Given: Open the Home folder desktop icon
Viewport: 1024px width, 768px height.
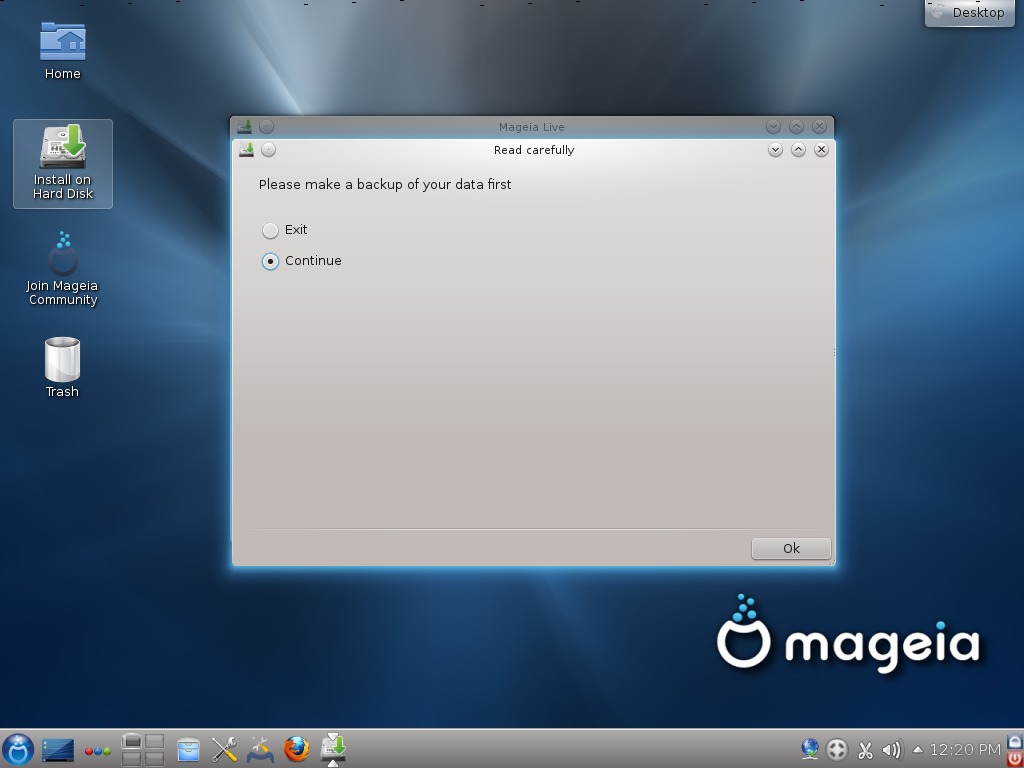Looking at the screenshot, I should pyautogui.click(x=62, y=51).
